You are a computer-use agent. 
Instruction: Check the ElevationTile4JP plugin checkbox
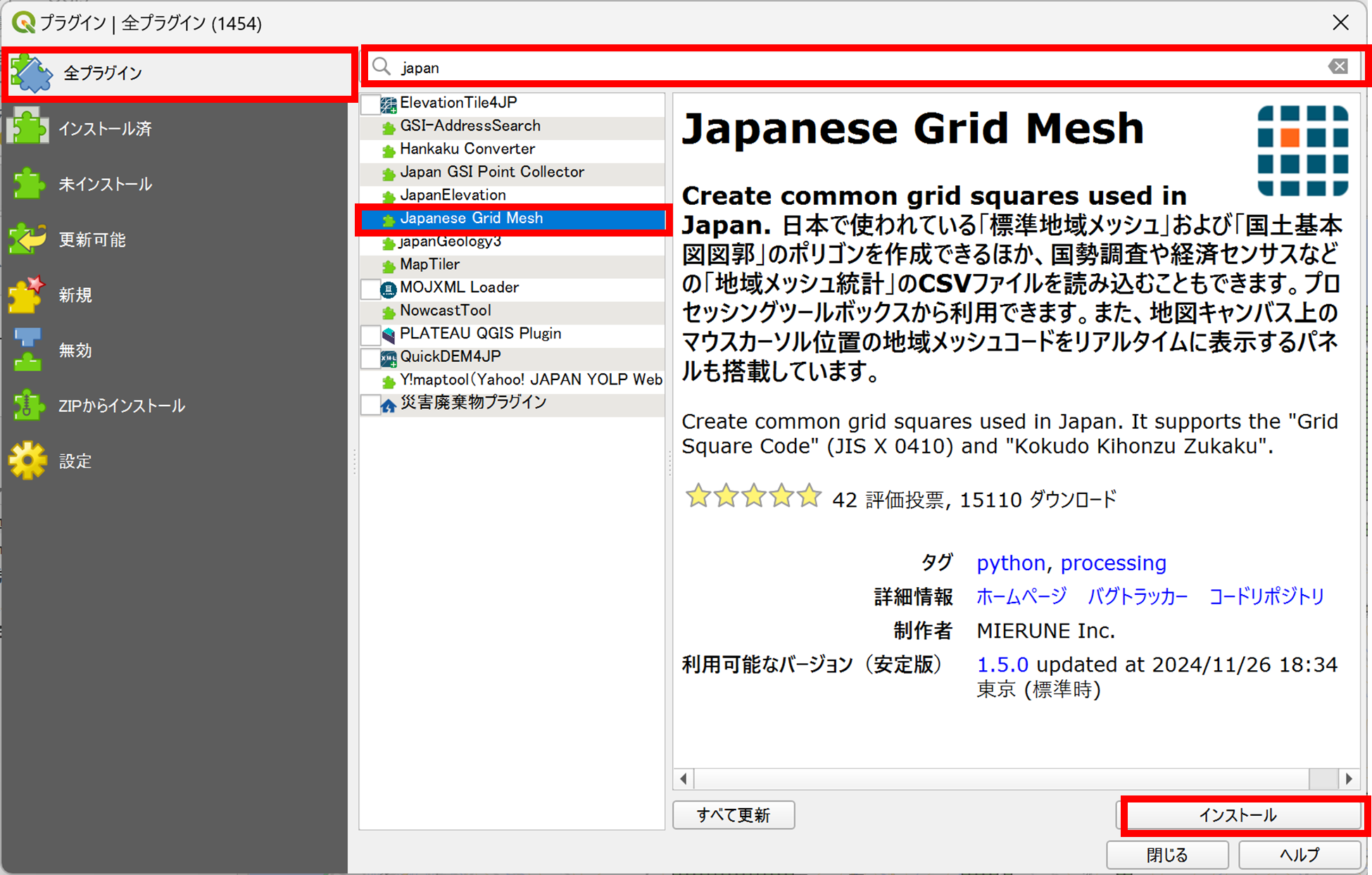[x=370, y=104]
